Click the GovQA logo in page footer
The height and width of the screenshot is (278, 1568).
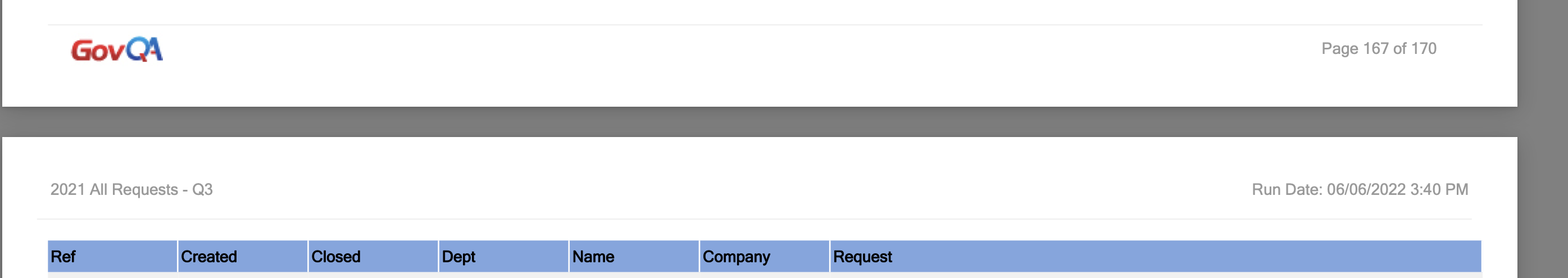pos(116,50)
